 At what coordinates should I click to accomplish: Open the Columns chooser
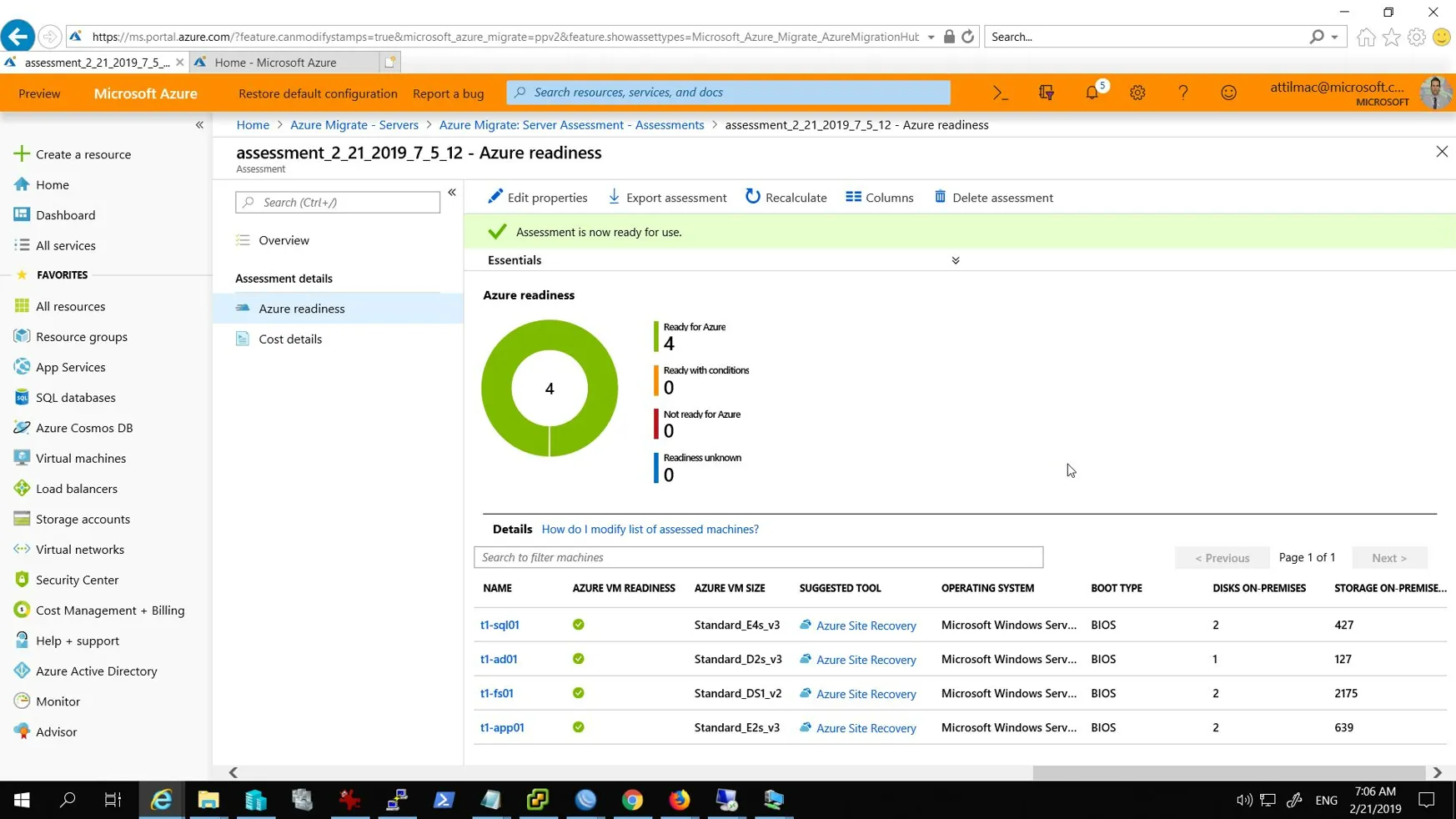(880, 198)
